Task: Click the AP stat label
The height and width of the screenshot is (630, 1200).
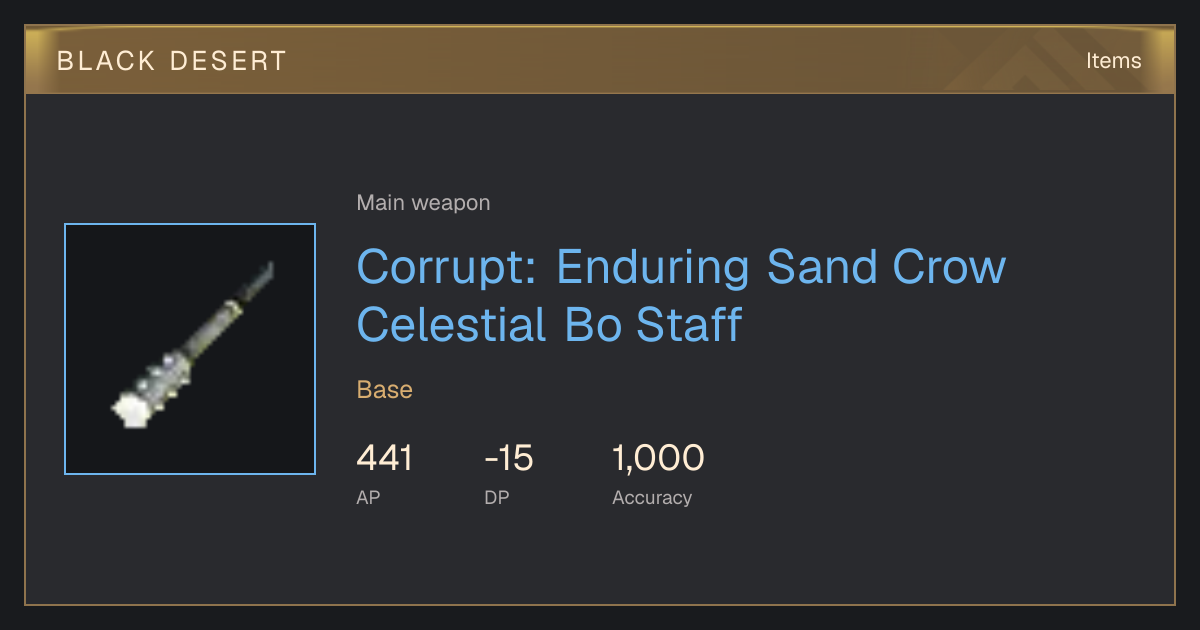Action: [x=368, y=497]
